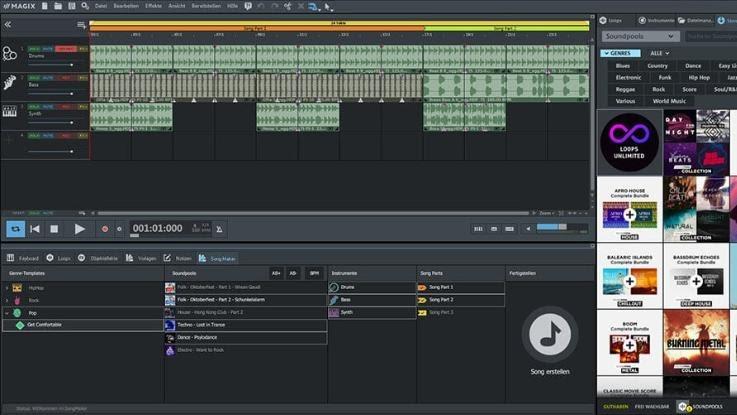Viewport: 737px width, 415px height.
Task: Click the tutorial info icon after Hilfe
Action: pyautogui.click(x=248, y=6)
